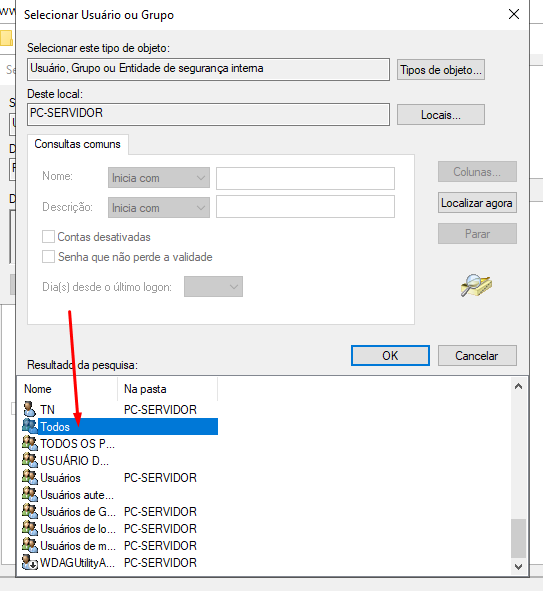Click the Todos group icon
The height and width of the screenshot is (591, 543).
(x=29, y=426)
